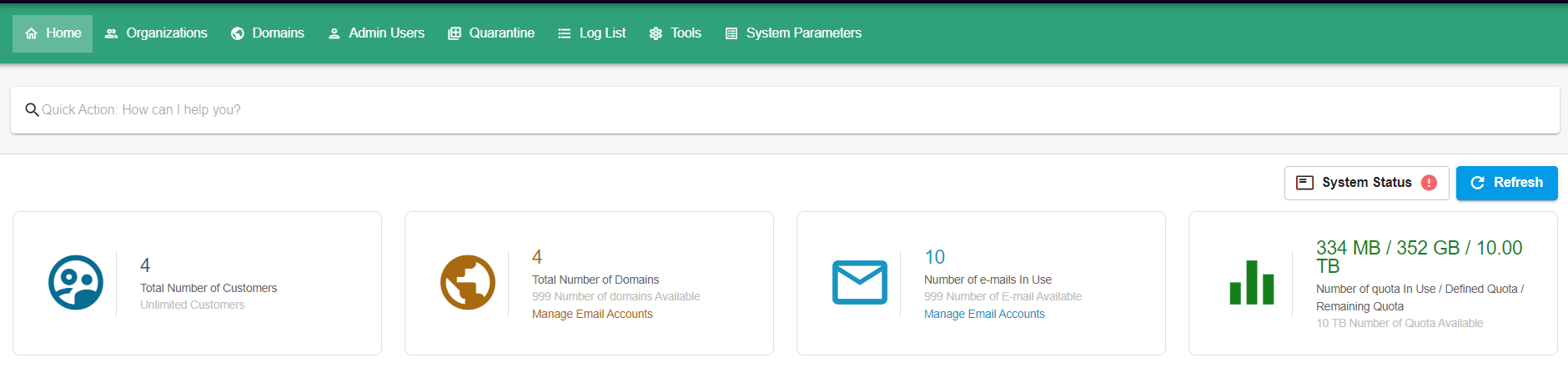The image size is (1568, 368).
Task: Click the green bar chart quota icon
Action: coord(1252,282)
